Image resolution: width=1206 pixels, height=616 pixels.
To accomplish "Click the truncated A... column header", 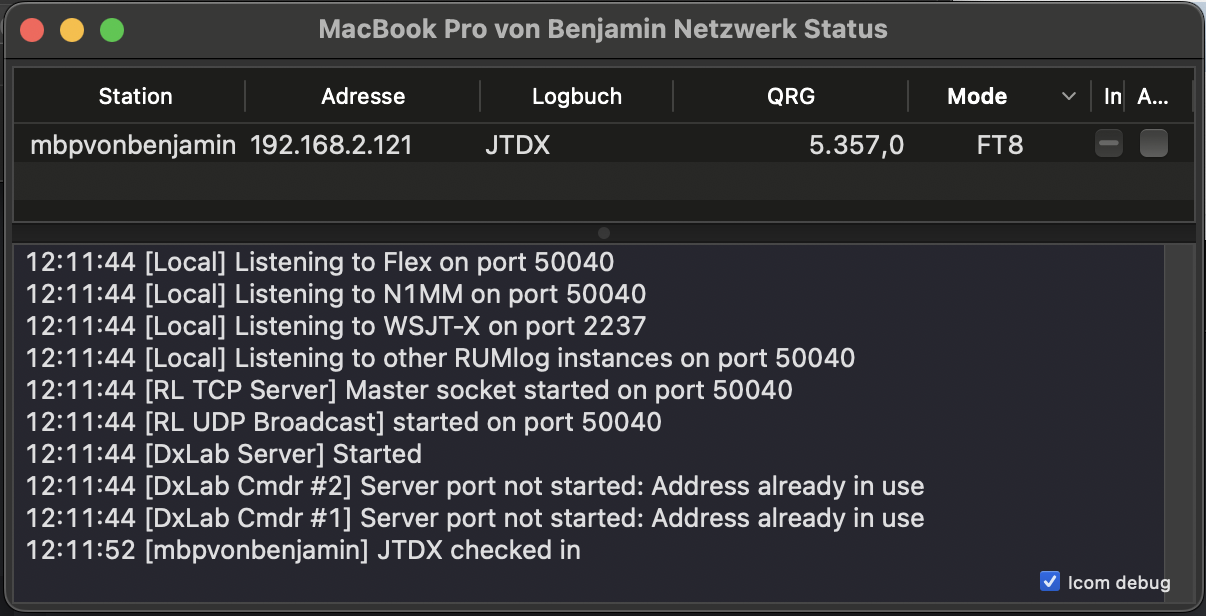I will point(1153,96).
